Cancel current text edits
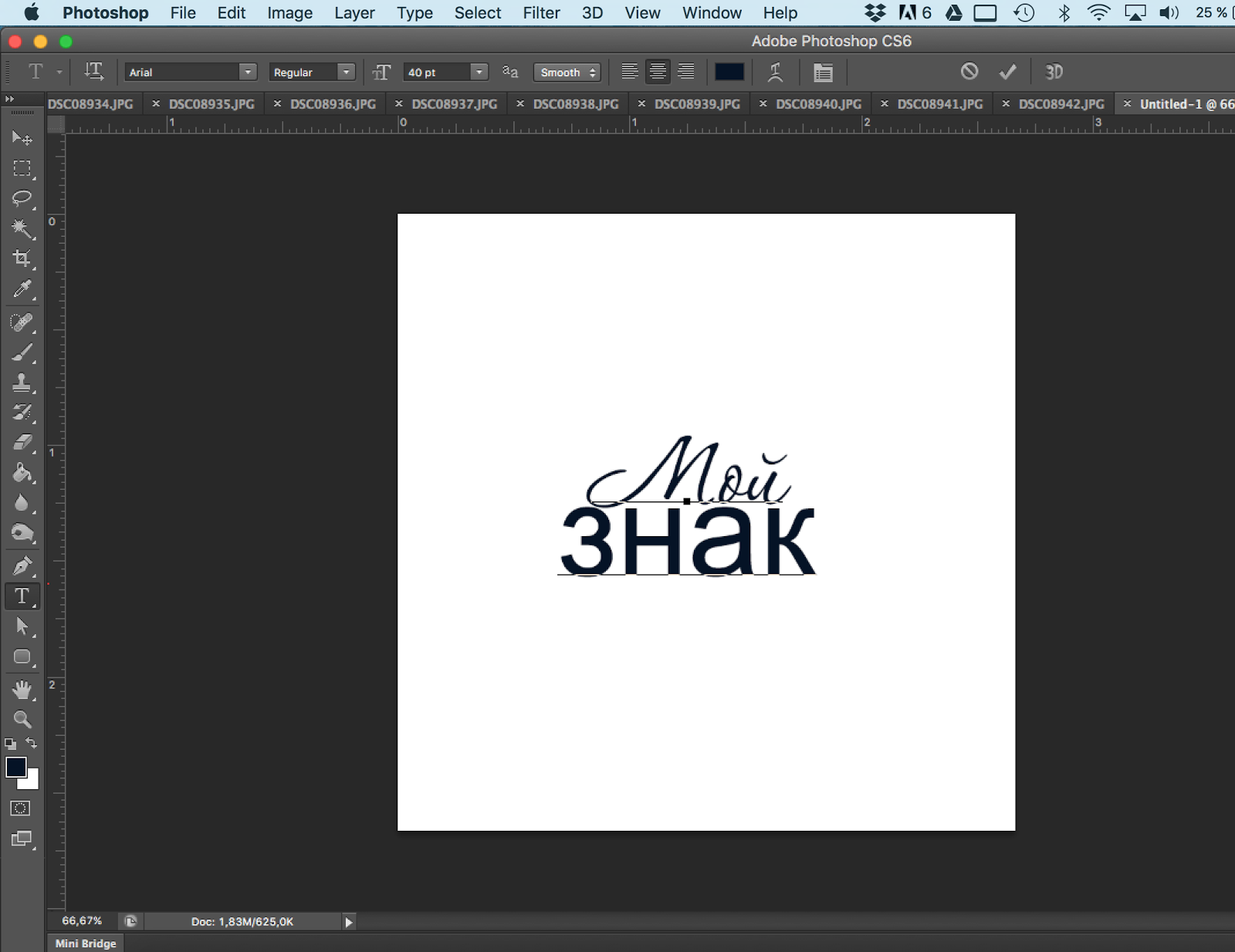Screen dimensions: 1235x952 (x=969, y=71)
